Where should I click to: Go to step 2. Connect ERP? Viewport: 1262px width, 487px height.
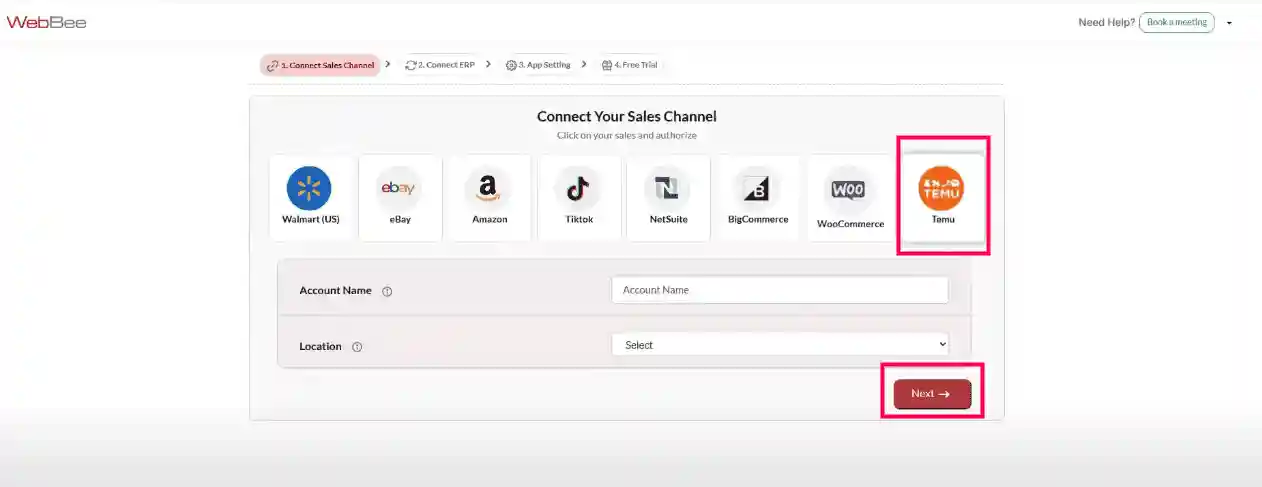coord(440,65)
